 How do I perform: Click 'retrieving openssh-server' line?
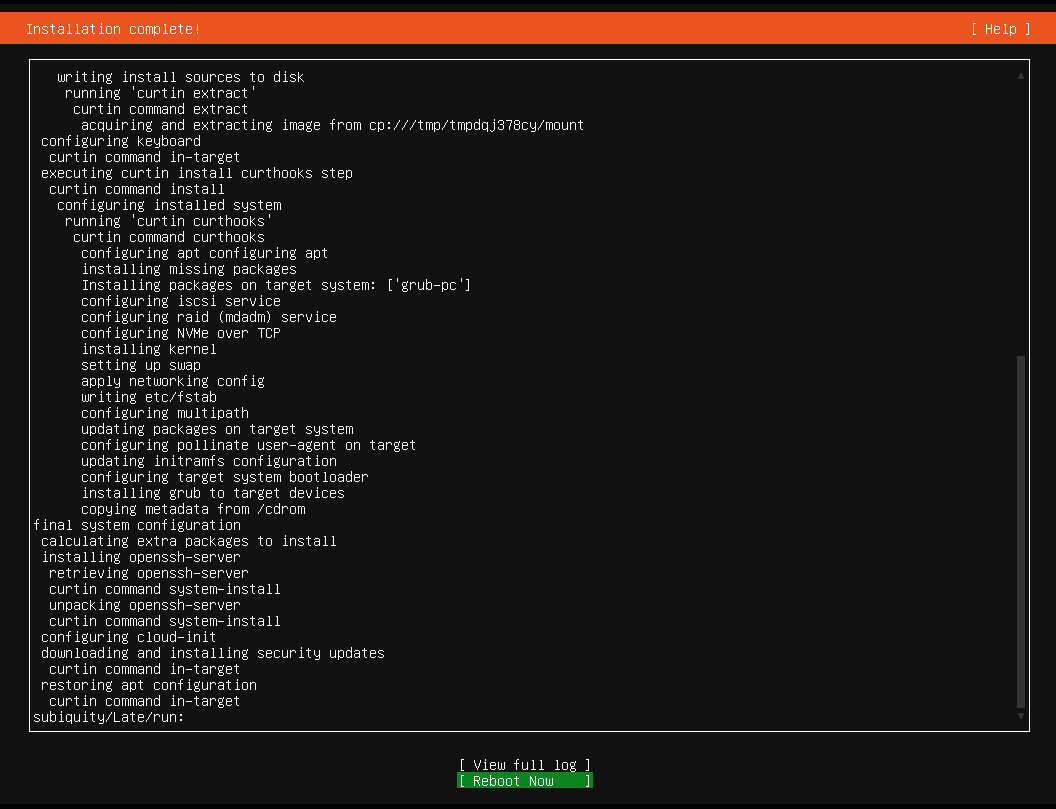(149, 573)
